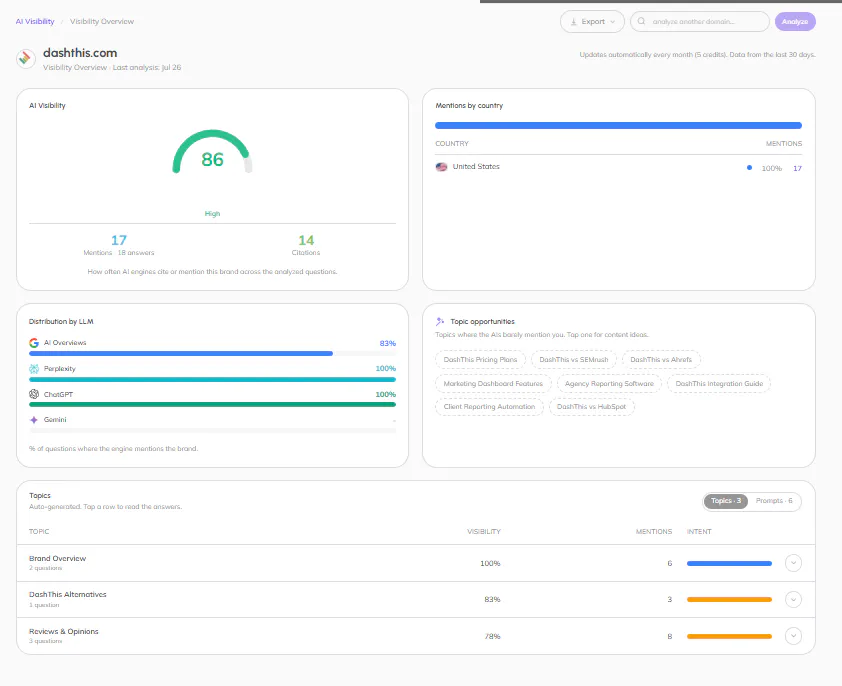
Task: Select DashThis Pricing Plans topic chip
Action: coord(480,359)
